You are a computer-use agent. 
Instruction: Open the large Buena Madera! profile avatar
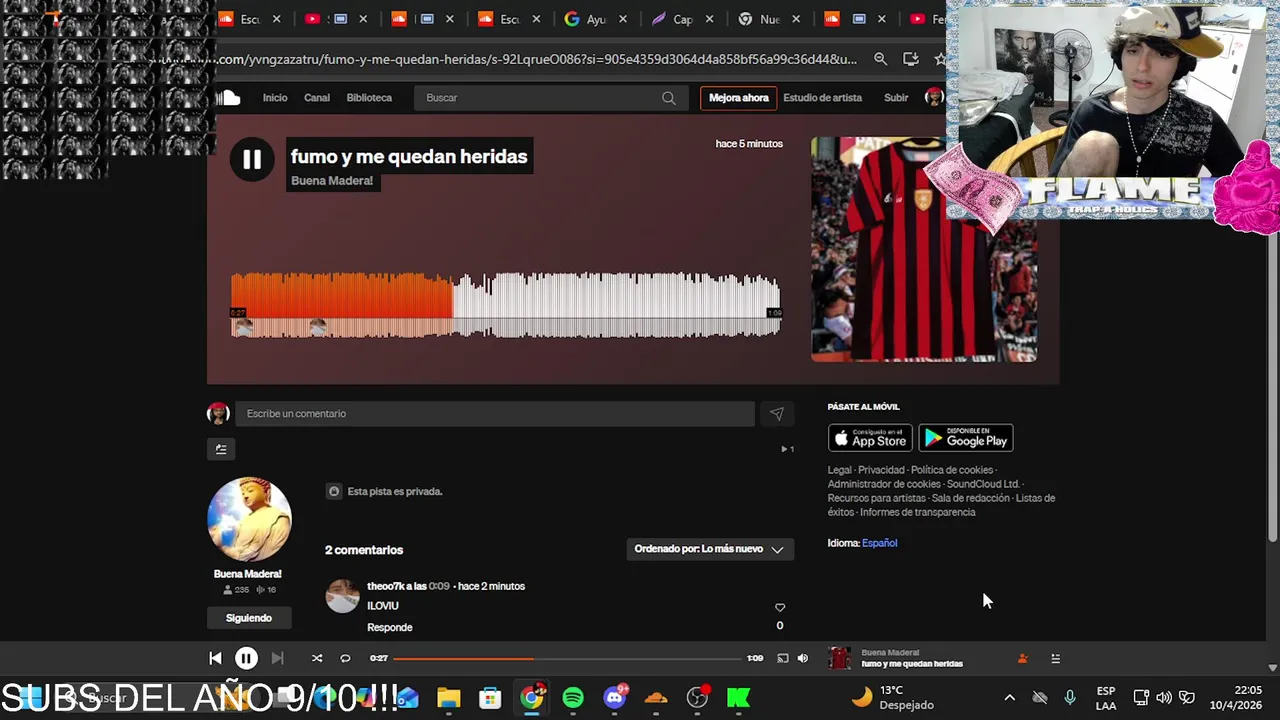click(249, 519)
